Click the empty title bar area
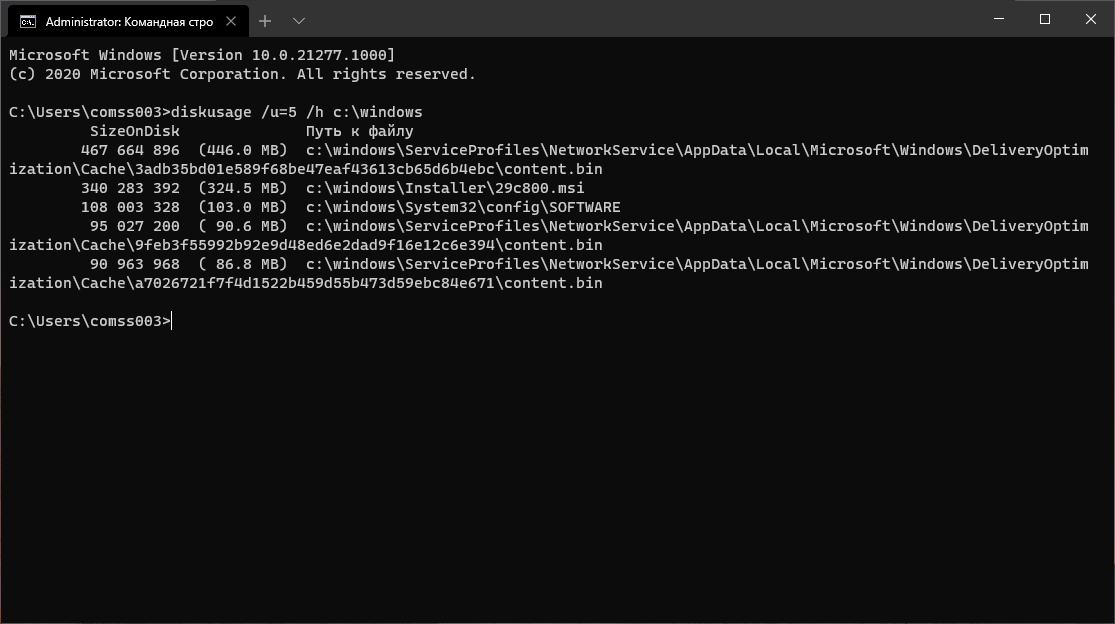Image resolution: width=1115 pixels, height=624 pixels. click(640, 19)
